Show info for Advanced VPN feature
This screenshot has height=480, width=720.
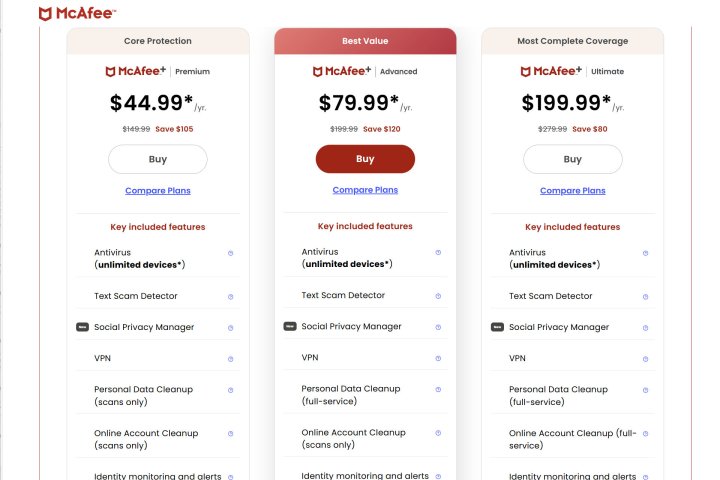438,357
